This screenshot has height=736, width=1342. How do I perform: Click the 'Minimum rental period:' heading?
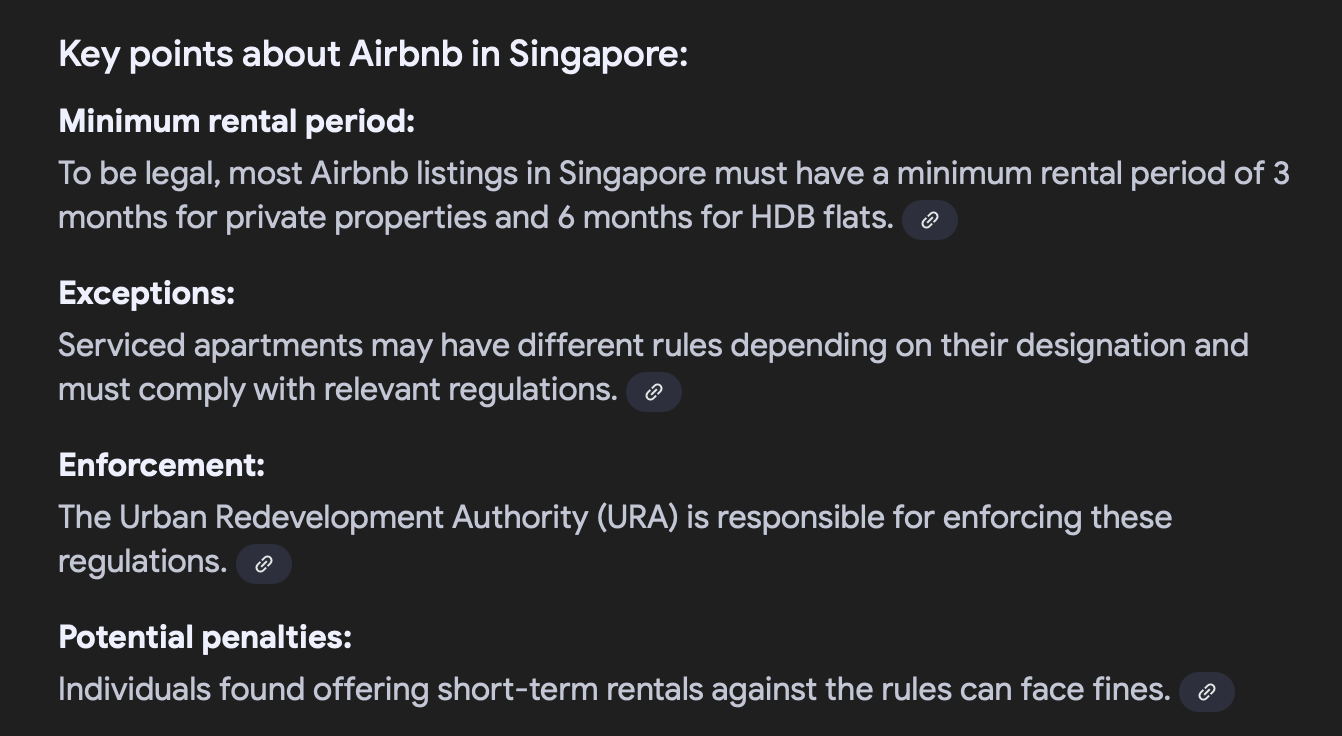tap(236, 122)
